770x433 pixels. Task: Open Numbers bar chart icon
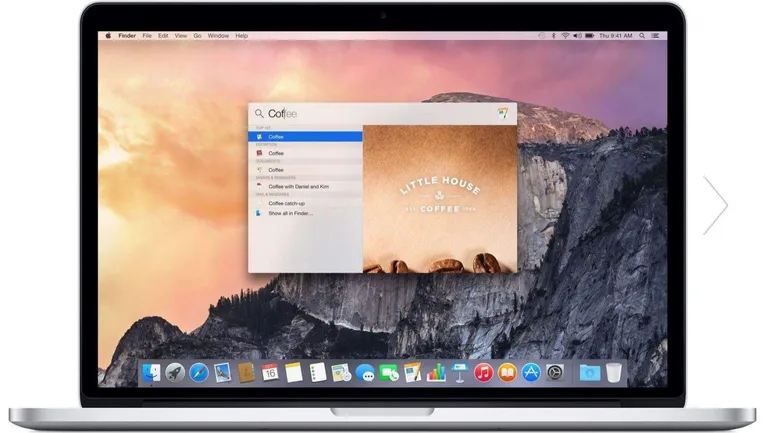(436, 373)
